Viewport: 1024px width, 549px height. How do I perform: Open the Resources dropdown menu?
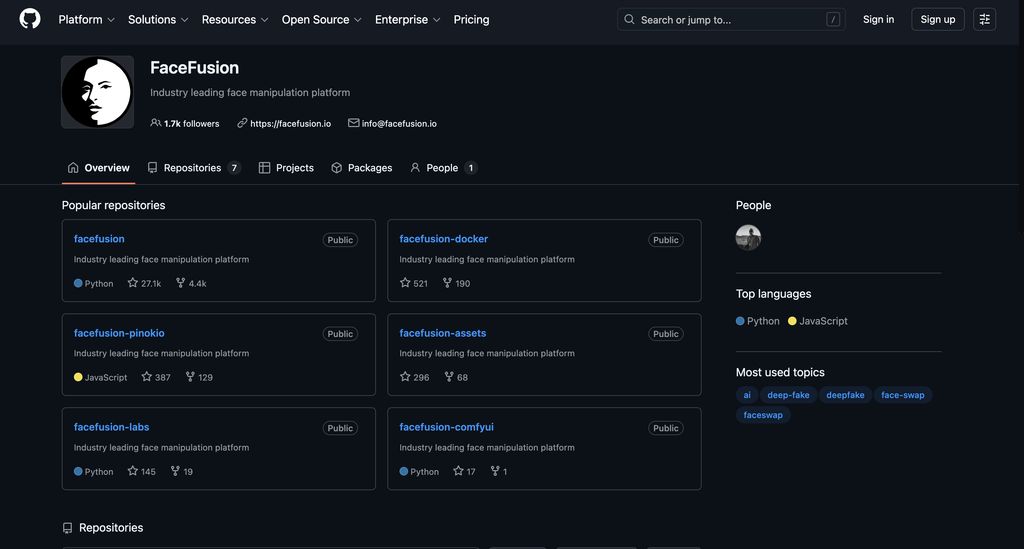point(235,20)
